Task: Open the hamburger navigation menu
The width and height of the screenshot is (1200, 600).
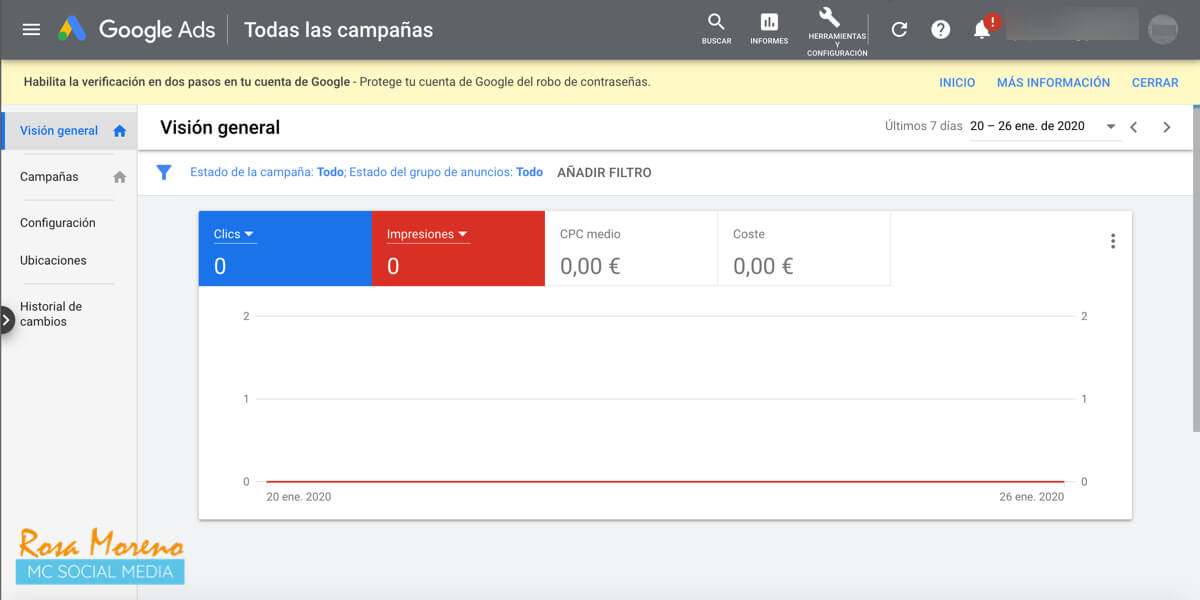Action: (x=31, y=29)
